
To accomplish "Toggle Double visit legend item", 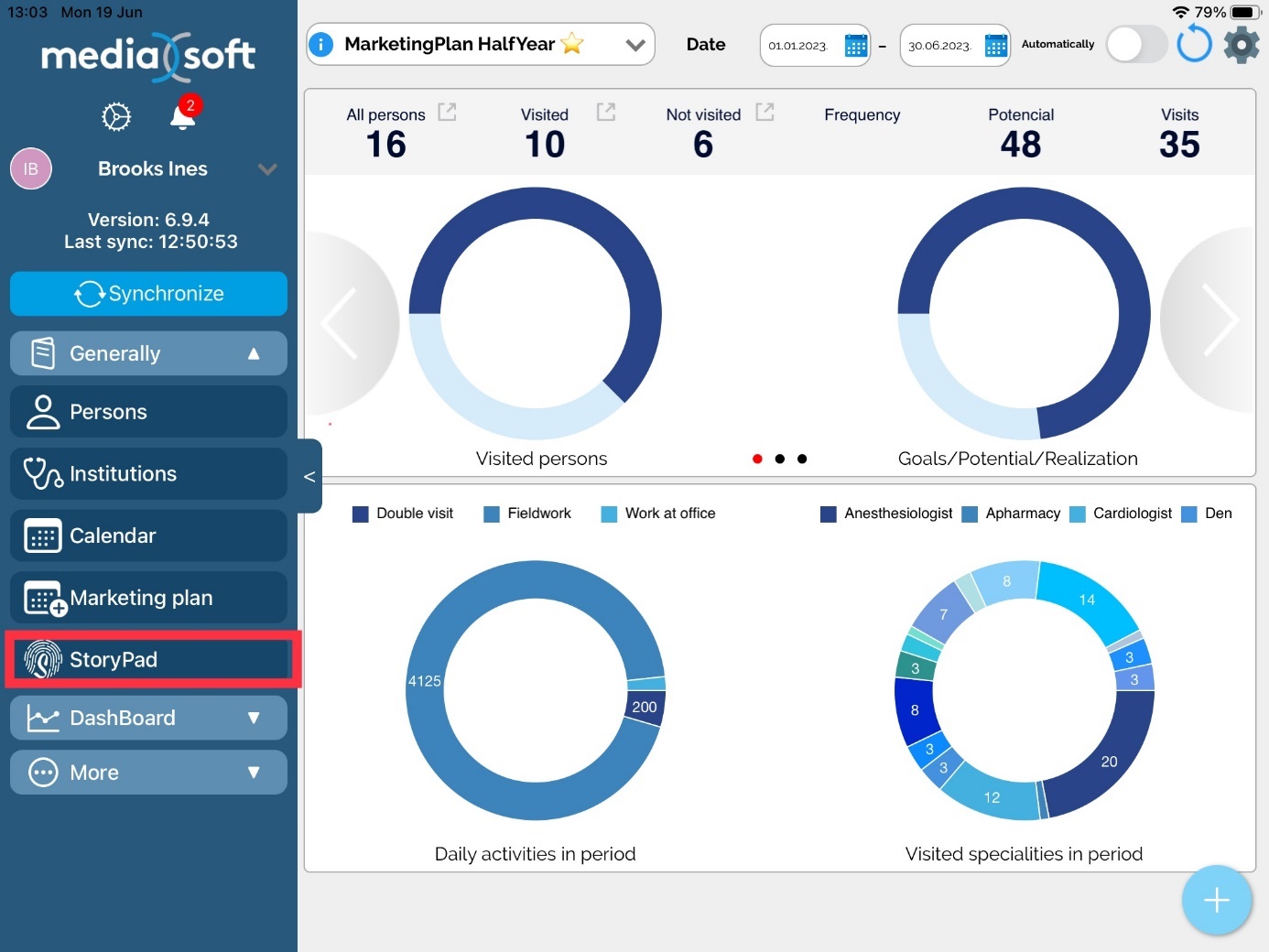I will pos(403,514).
